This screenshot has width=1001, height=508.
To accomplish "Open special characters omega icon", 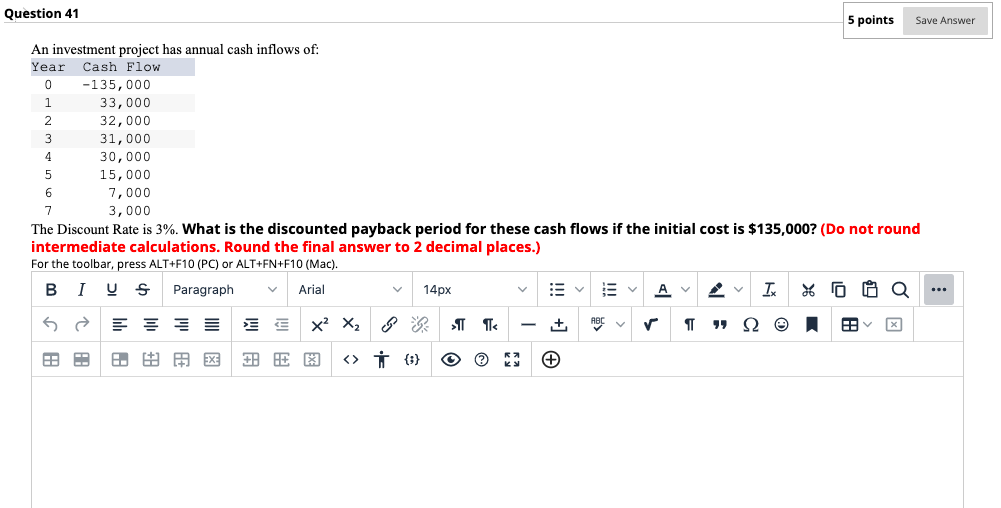I will pos(751,325).
